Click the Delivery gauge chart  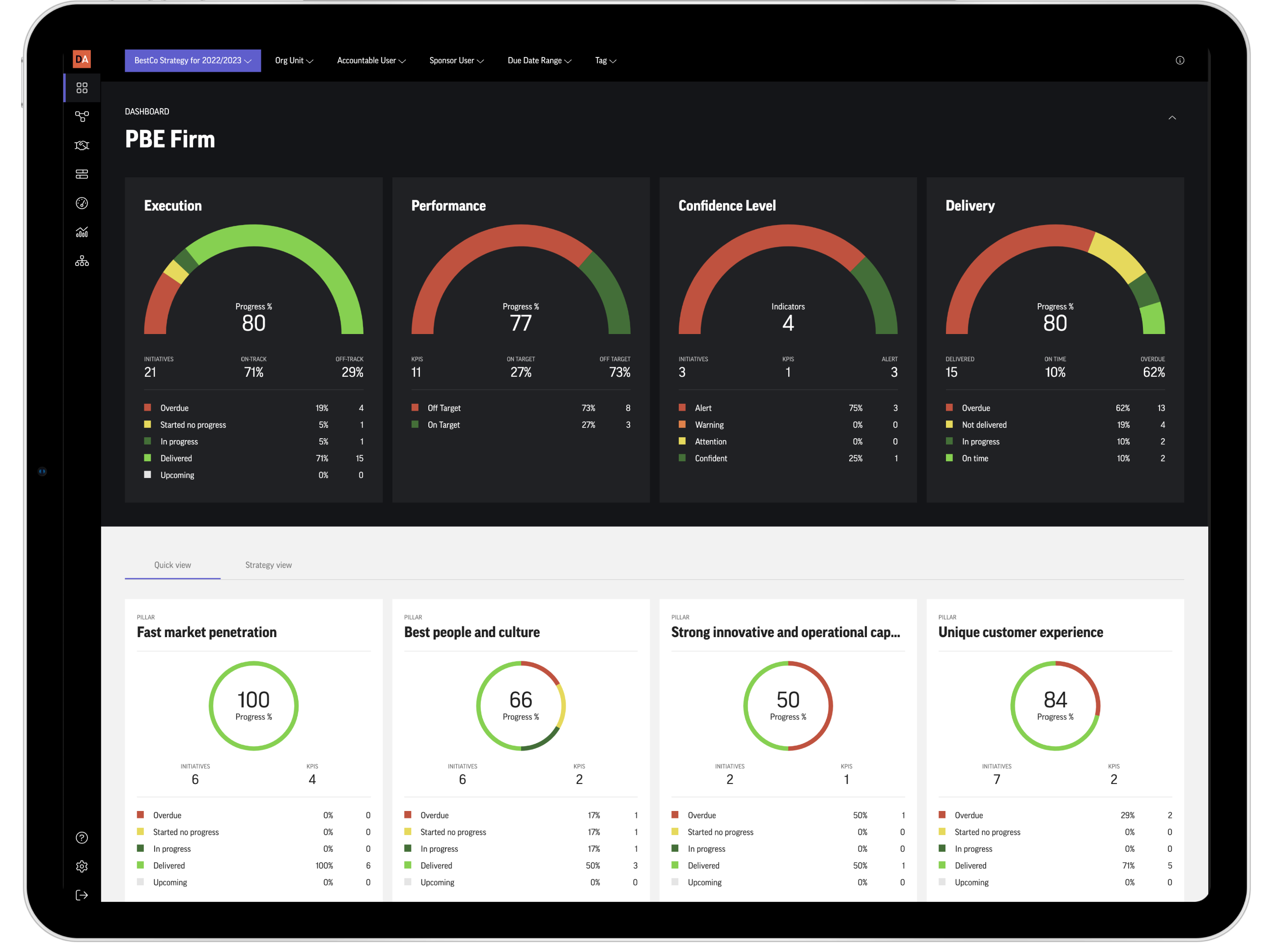pyautogui.click(x=1055, y=280)
